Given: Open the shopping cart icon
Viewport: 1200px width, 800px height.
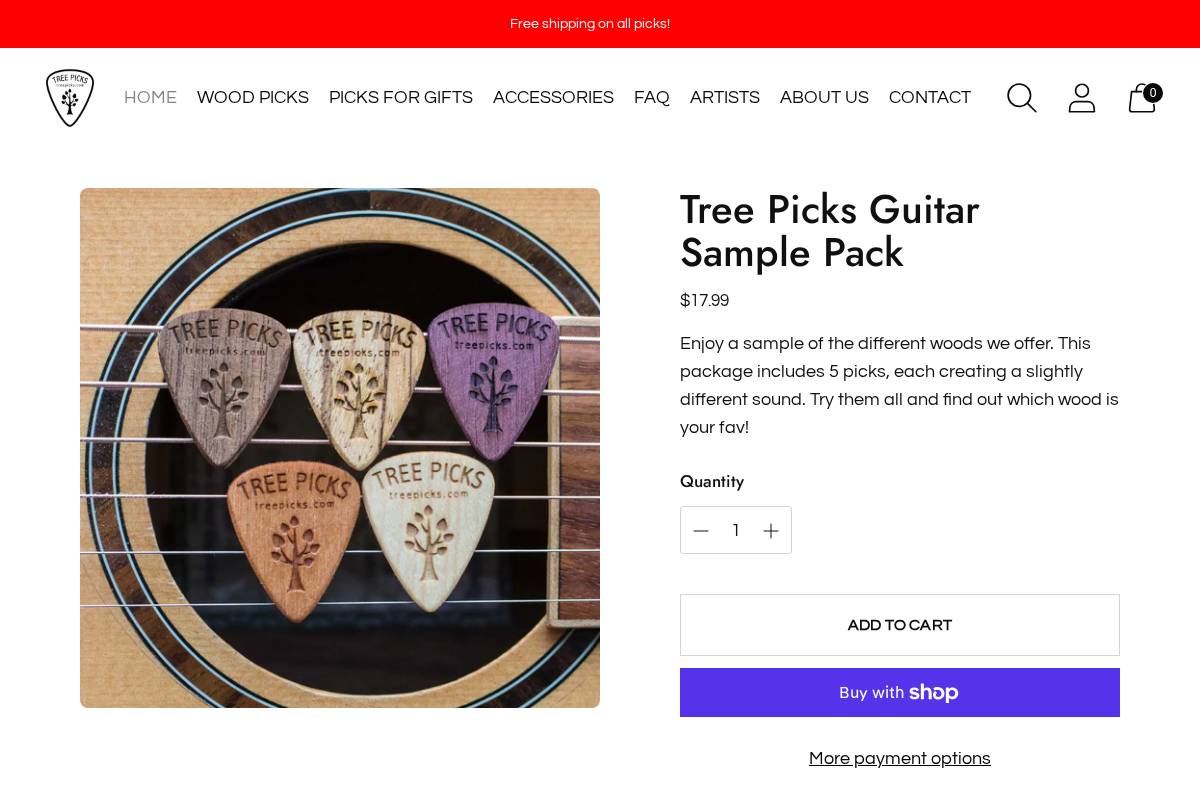Looking at the screenshot, I should click(1141, 98).
